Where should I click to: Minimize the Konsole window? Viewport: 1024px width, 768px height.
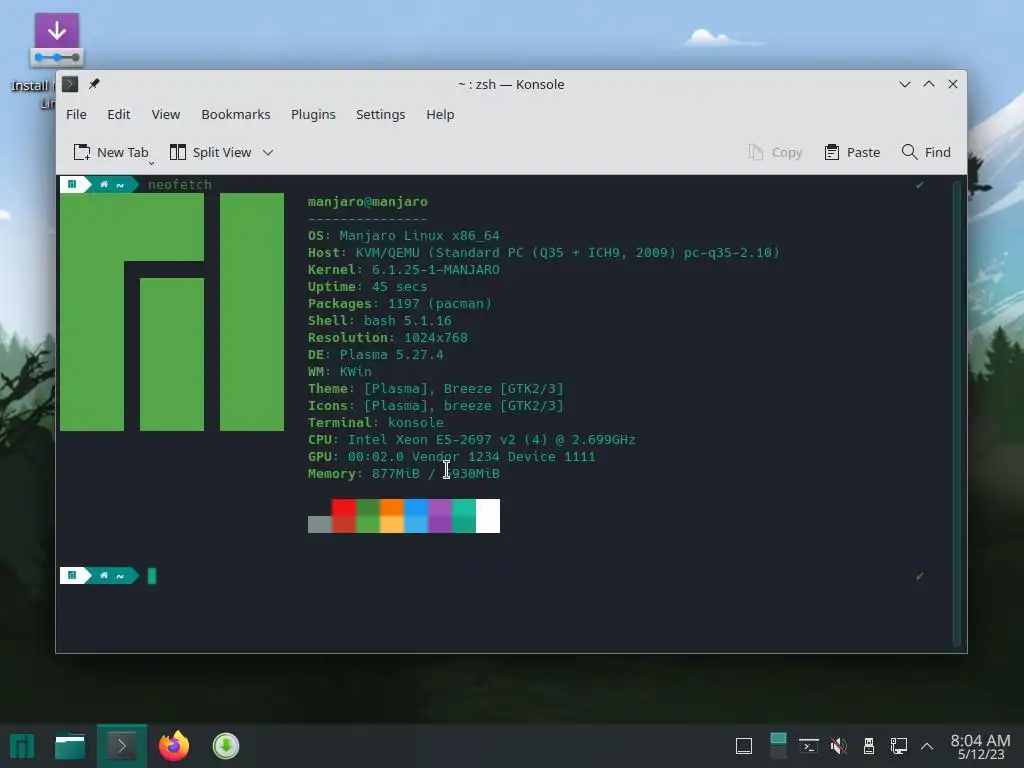click(904, 84)
